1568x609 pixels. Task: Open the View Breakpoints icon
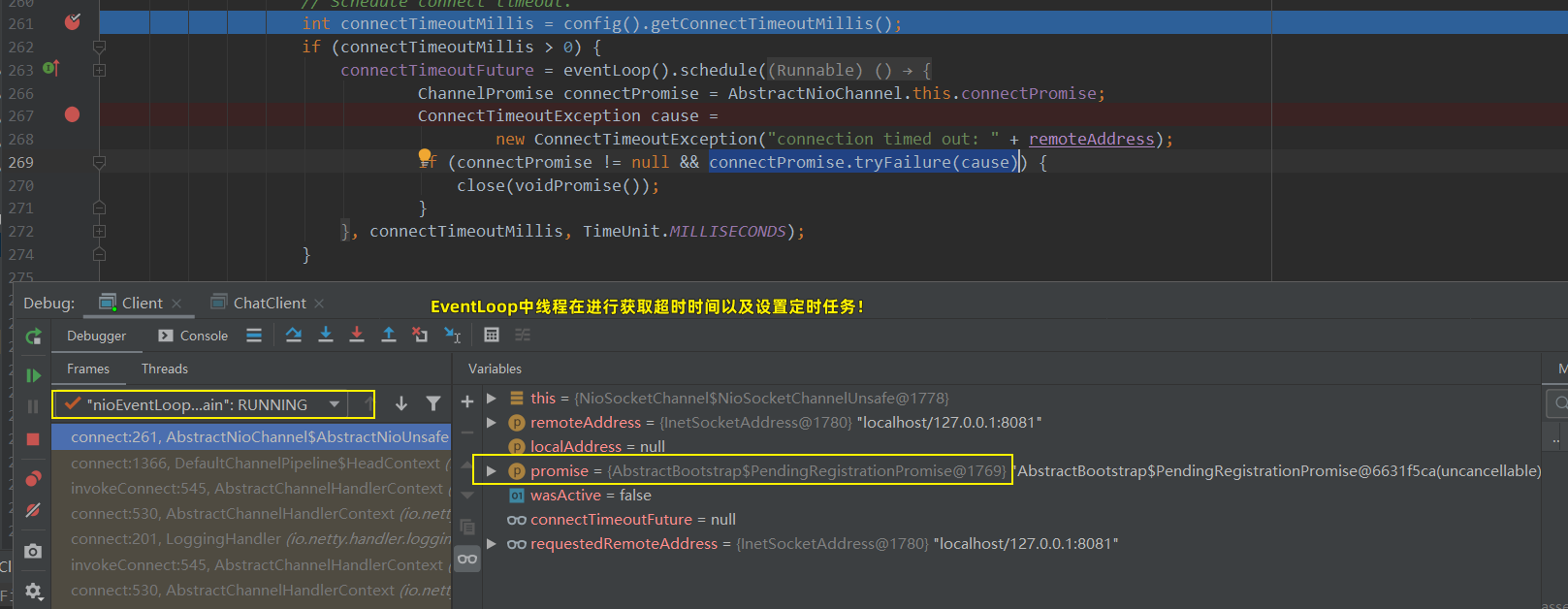coord(33,478)
